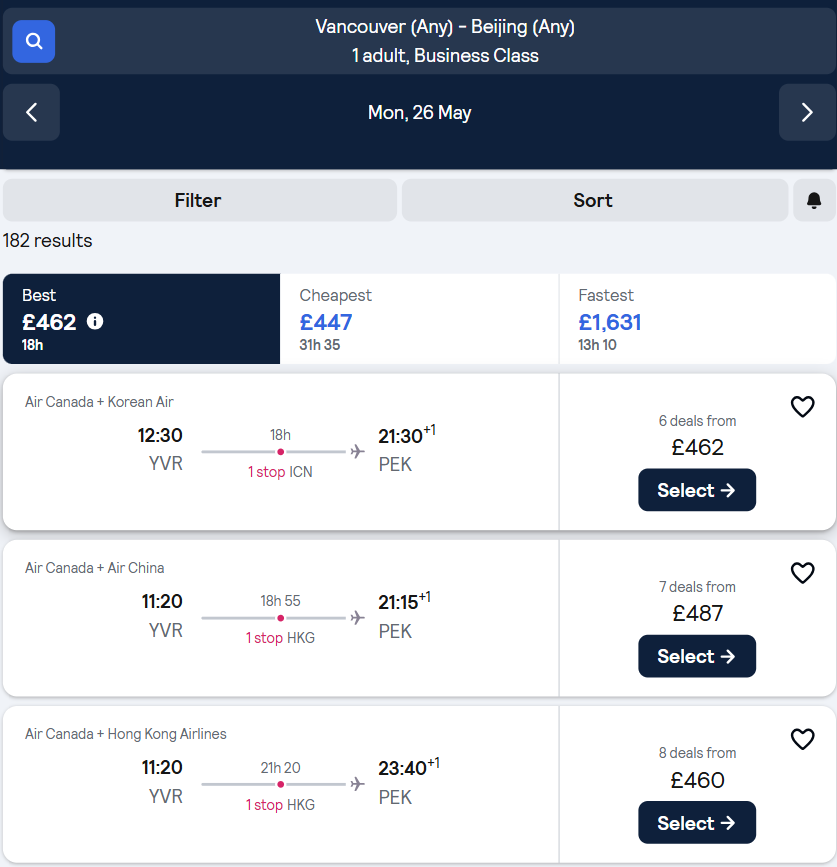Select the £460 Hong Kong Airlines deal
Image resolution: width=837 pixels, height=867 pixels.
click(x=697, y=823)
